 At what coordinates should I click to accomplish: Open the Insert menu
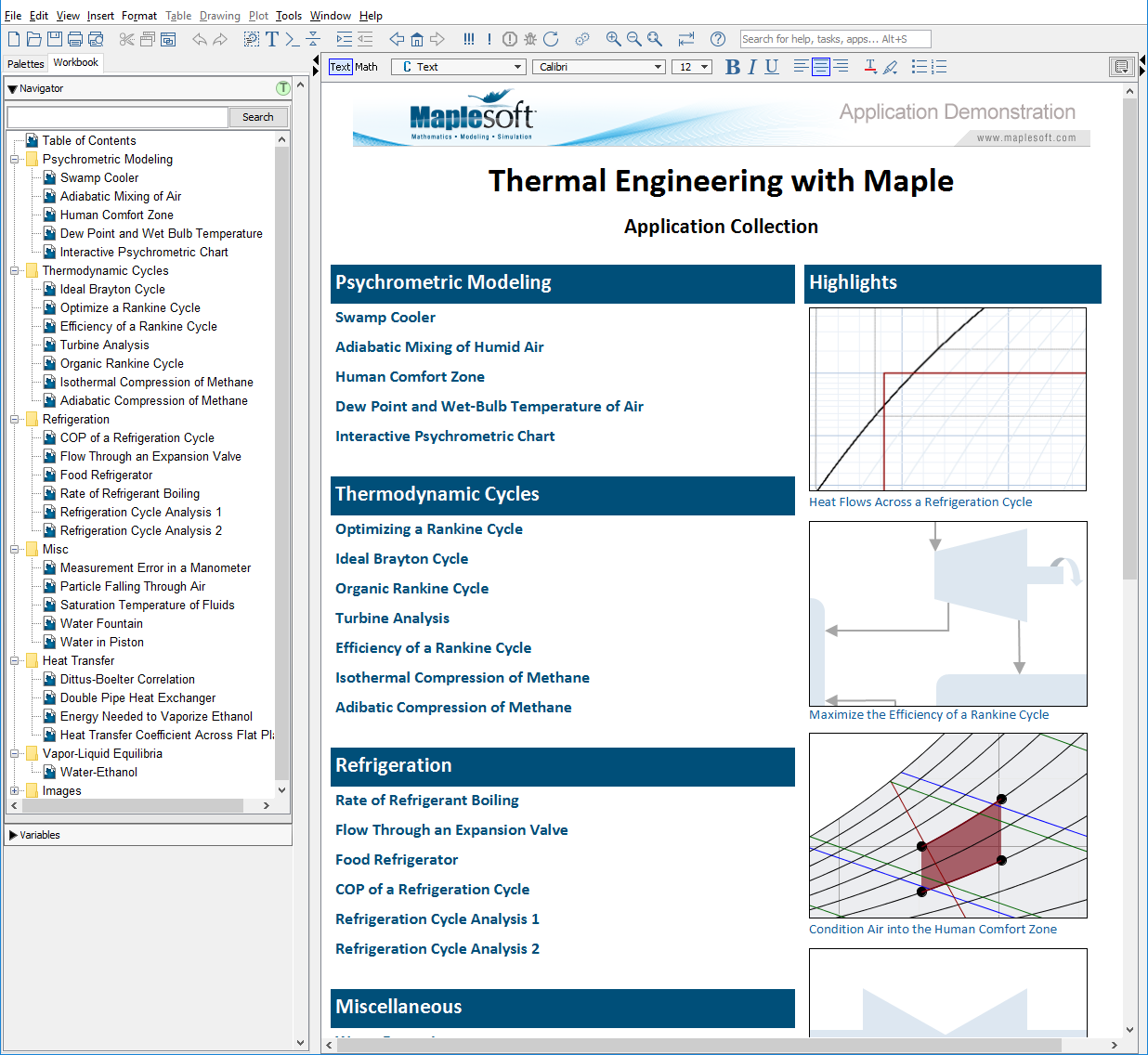100,16
